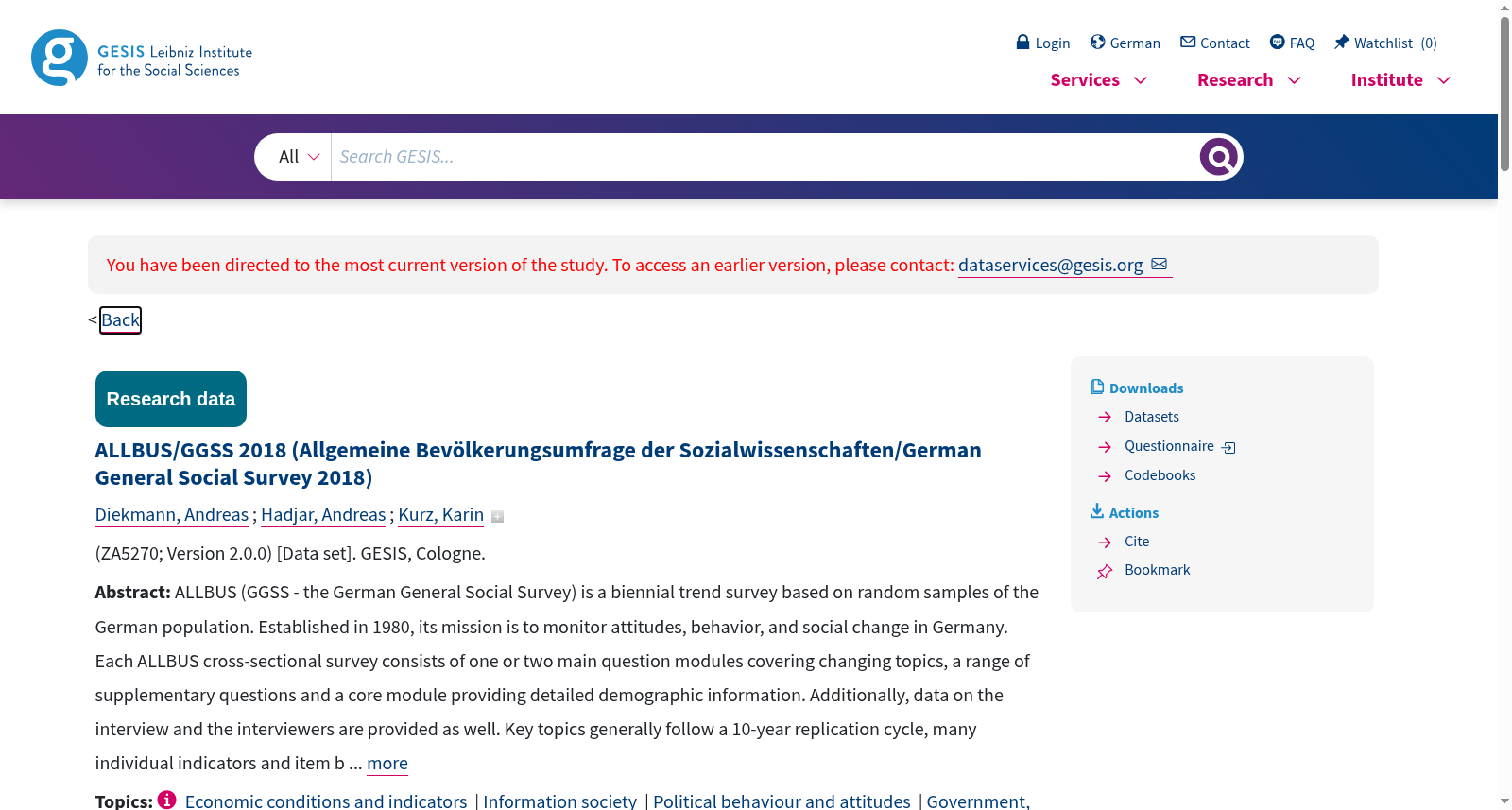Click the envelope icon after dataservices email
The height and width of the screenshot is (810, 1512).
[x=1160, y=265]
